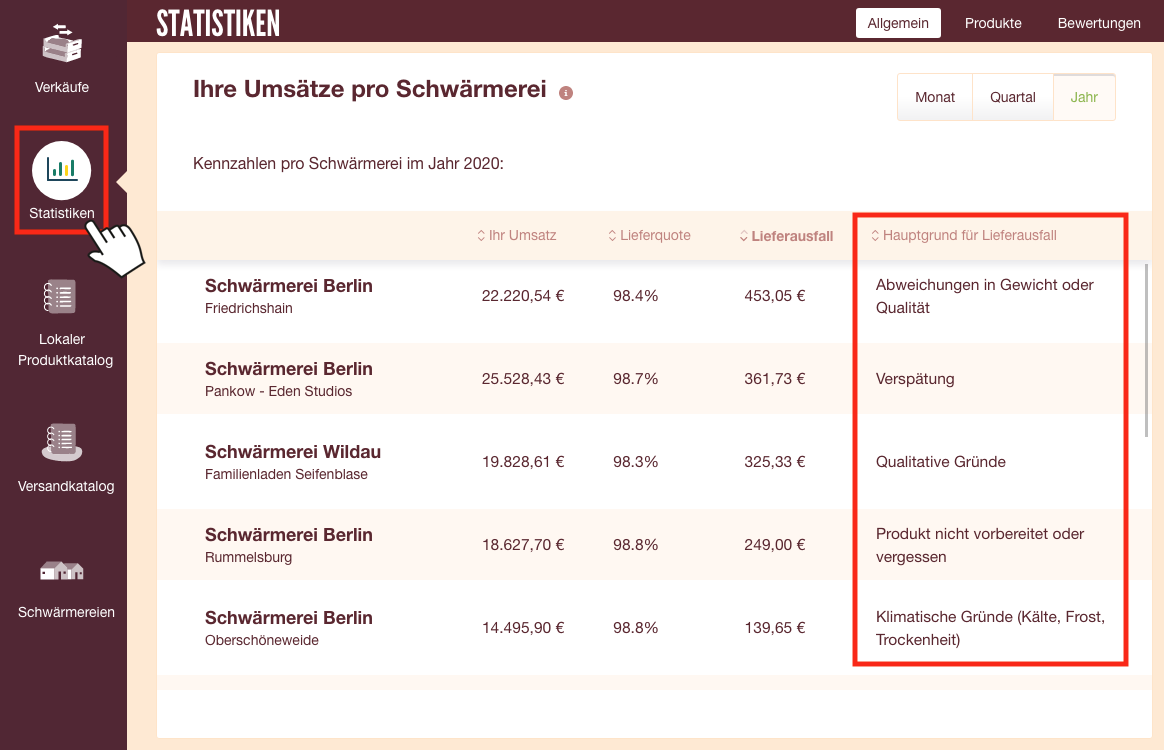This screenshot has width=1164, height=750.
Task: Click the 'Kennzahlen pro Schwärmerei im Jahr 2020' text
Action: pyautogui.click(x=348, y=163)
